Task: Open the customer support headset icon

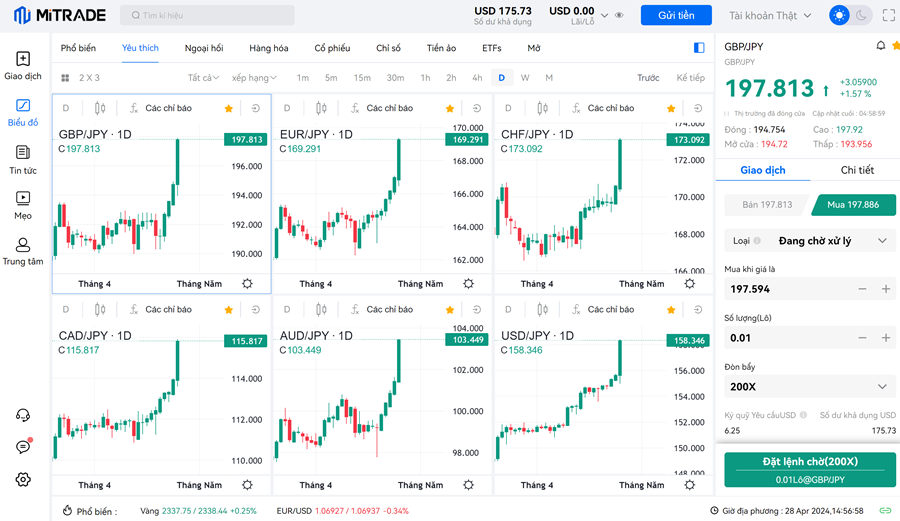Action: pyautogui.click(x=23, y=415)
